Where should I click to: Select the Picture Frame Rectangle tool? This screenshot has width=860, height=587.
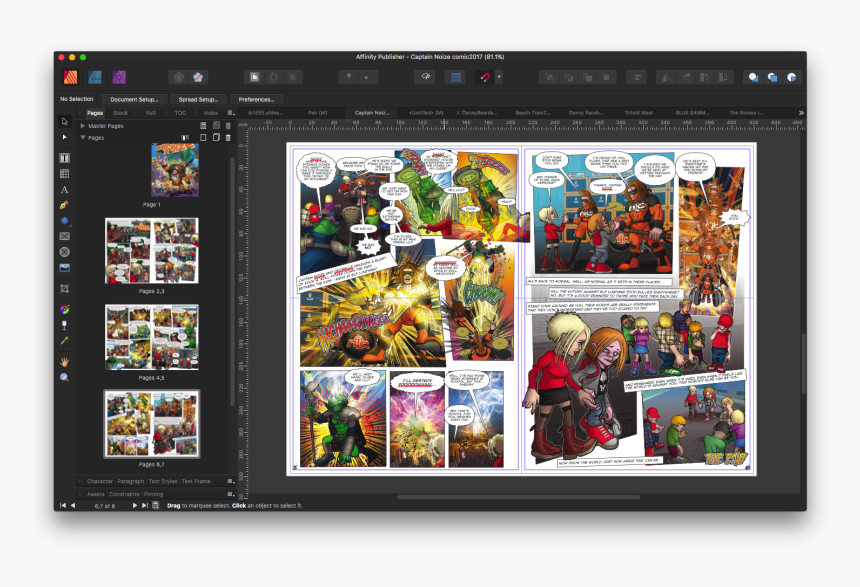[64, 236]
